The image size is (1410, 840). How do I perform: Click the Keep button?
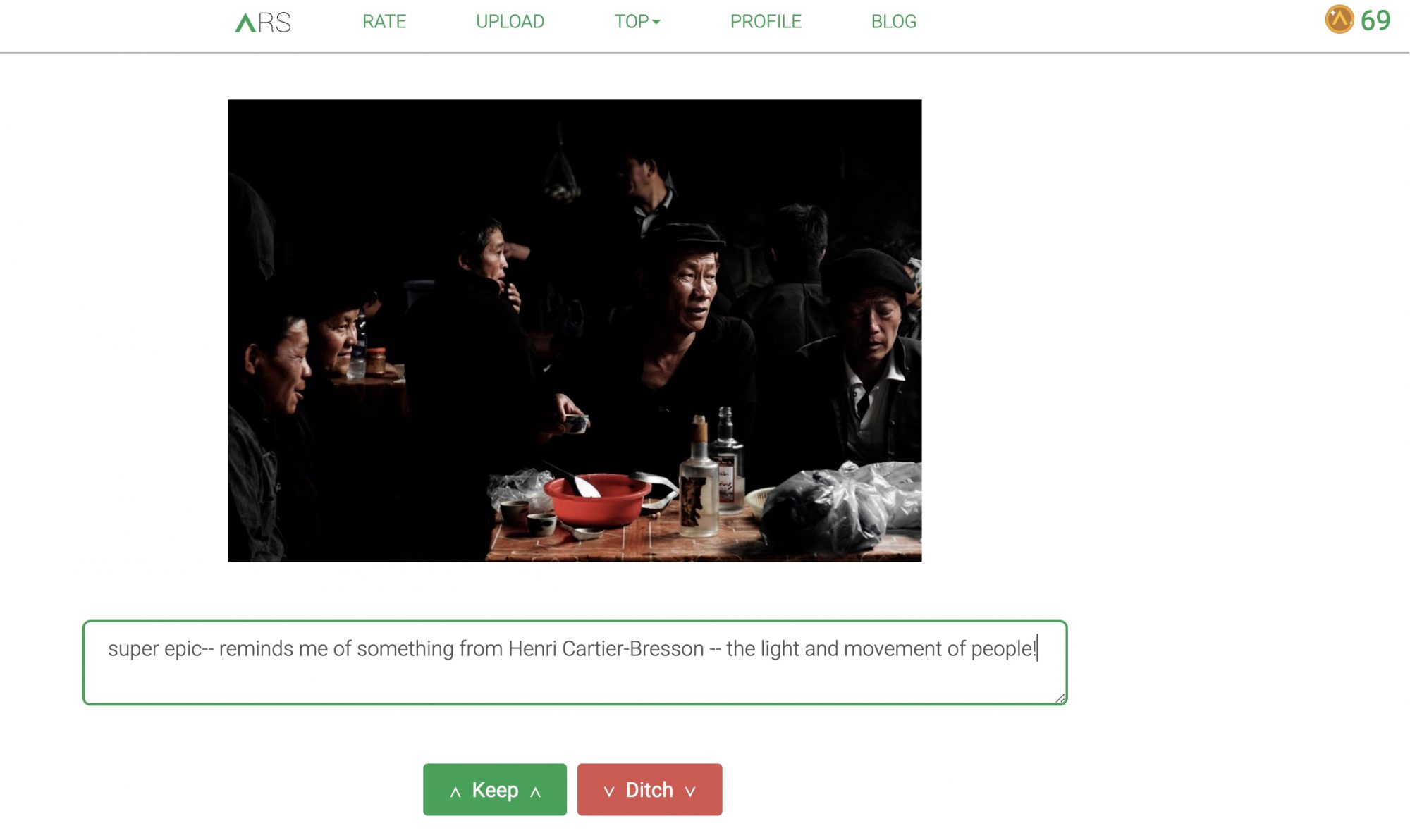click(x=495, y=789)
